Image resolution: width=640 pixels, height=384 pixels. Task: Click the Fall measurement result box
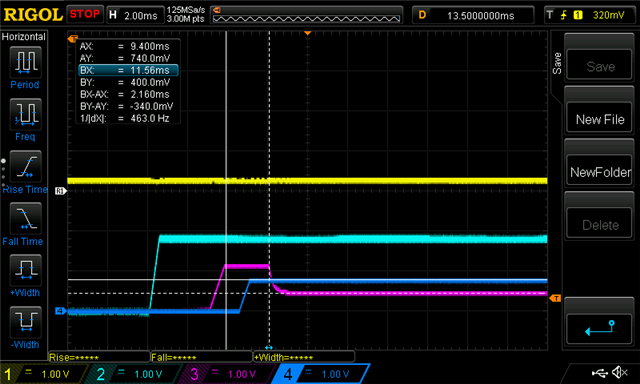[x=201, y=357]
